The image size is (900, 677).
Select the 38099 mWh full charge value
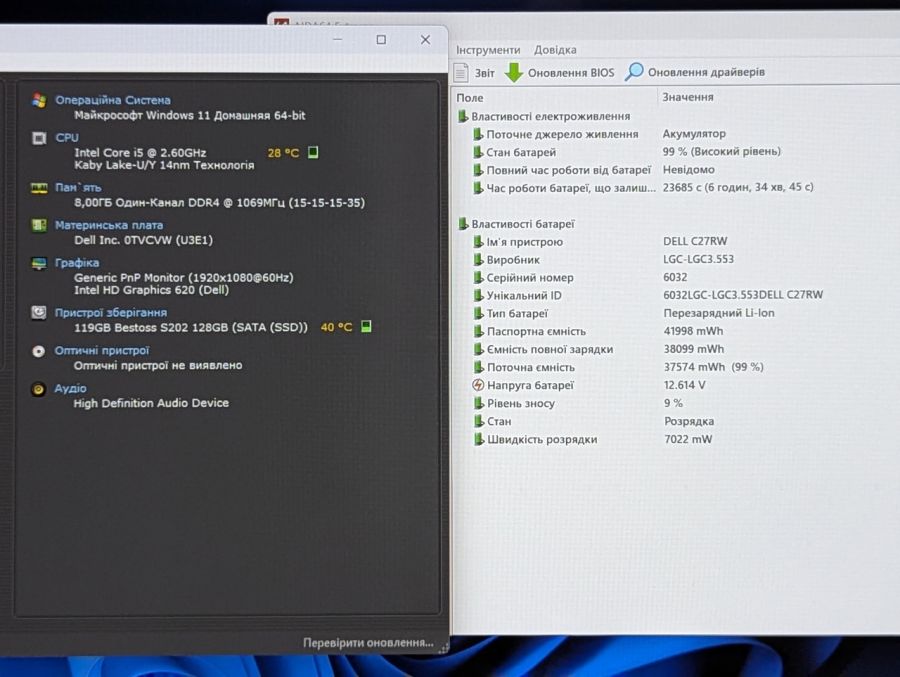pyautogui.click(x=694, y=349)
